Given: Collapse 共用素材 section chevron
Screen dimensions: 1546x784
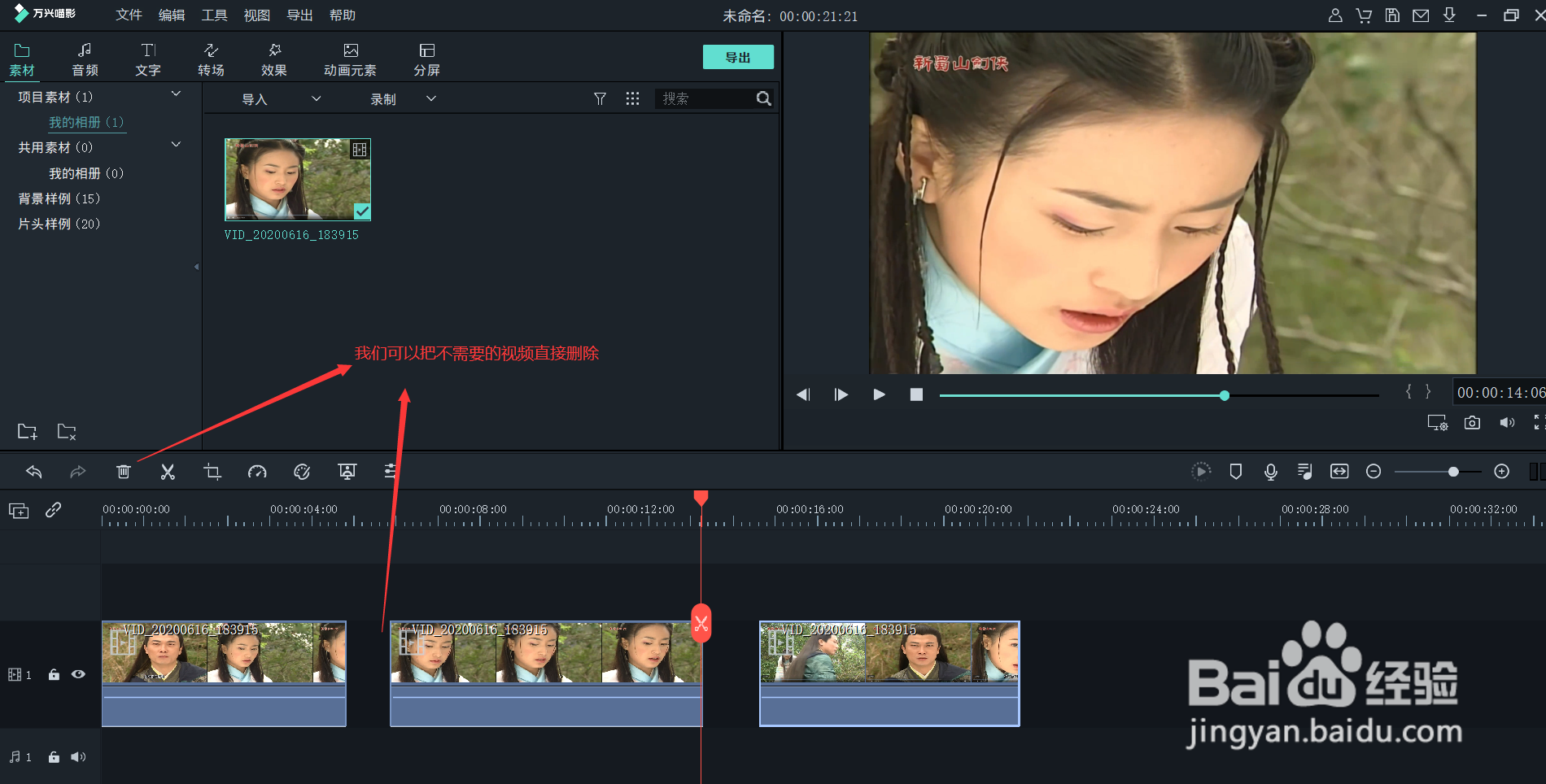Looking at the screenshot, I should pos(176,145).
